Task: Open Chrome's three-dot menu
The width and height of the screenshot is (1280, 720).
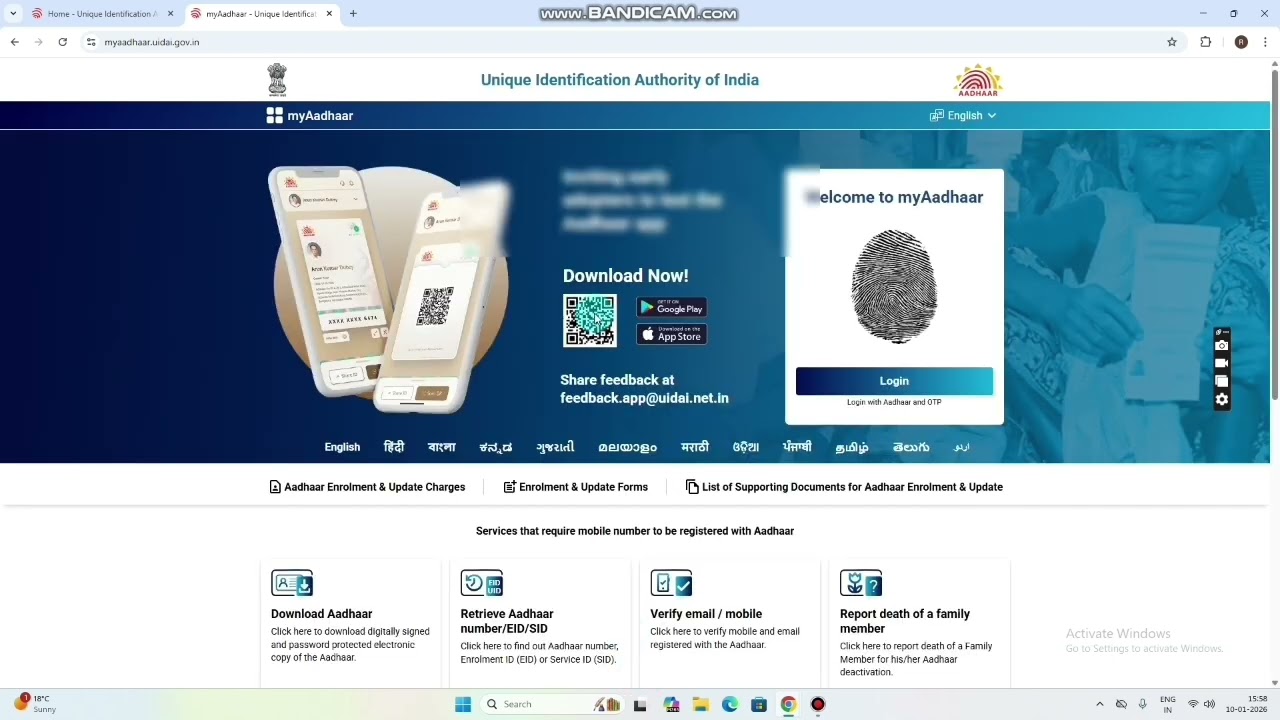Action: tap(1266, 42)
